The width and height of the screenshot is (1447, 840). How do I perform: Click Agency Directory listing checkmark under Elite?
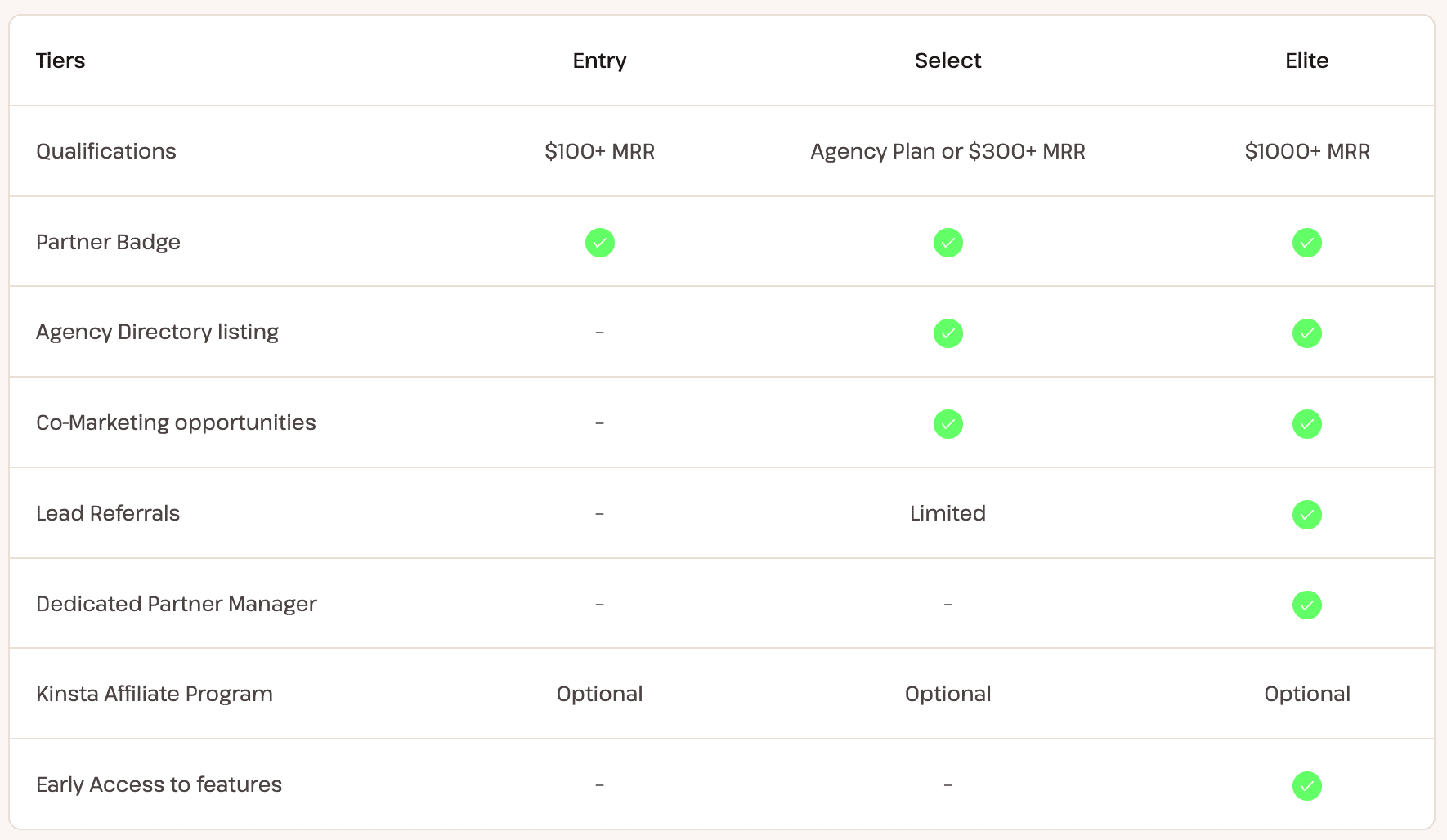pyautogui.click(x=1306, y=333)
